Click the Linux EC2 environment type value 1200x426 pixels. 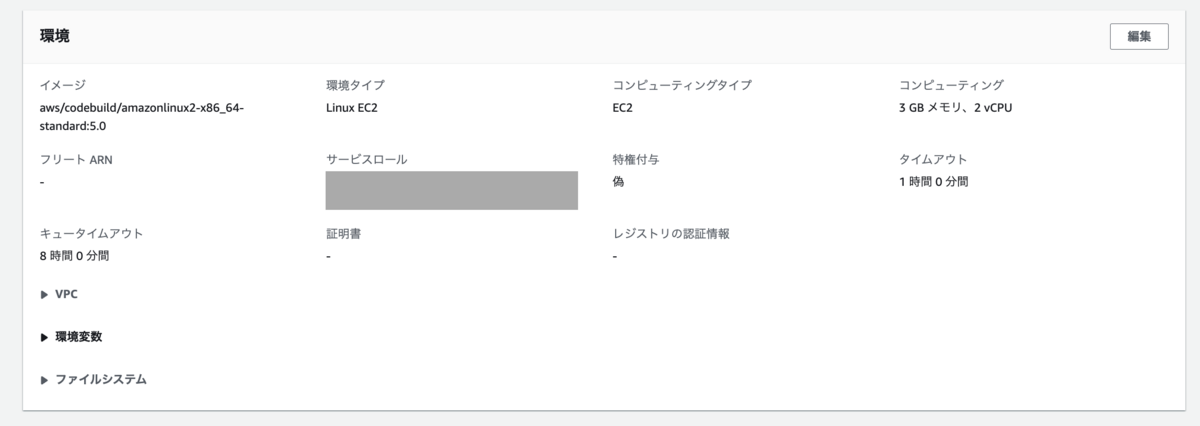click(352, 107)
